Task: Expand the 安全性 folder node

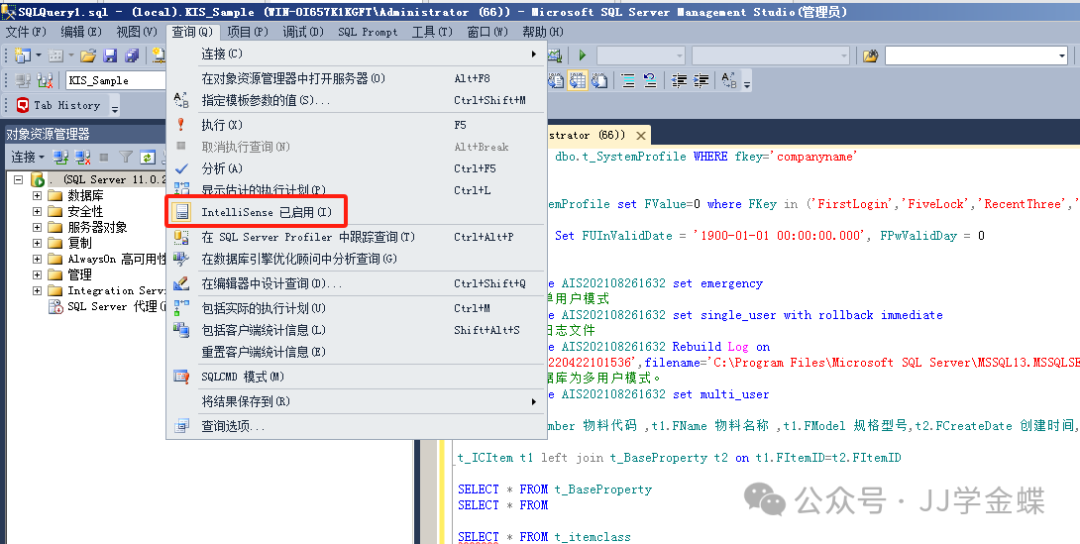Action: click(x=37, y=212)
